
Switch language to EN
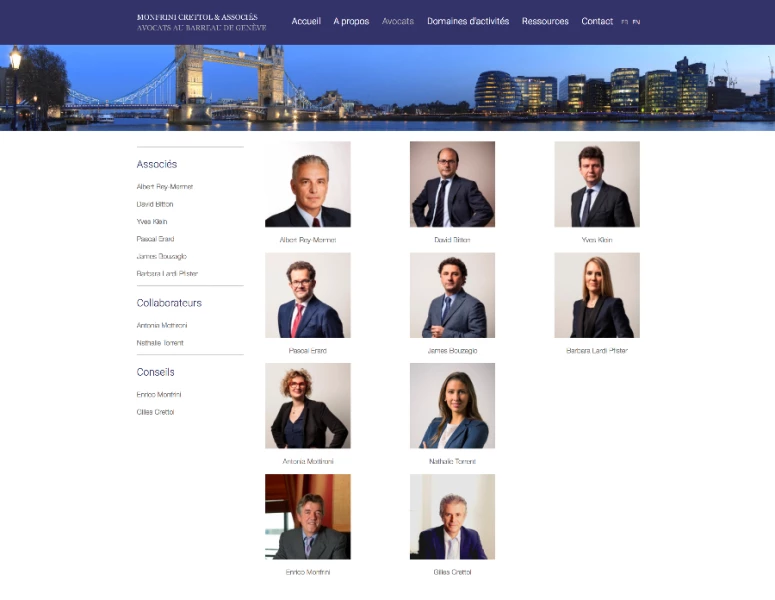[636, 22]
